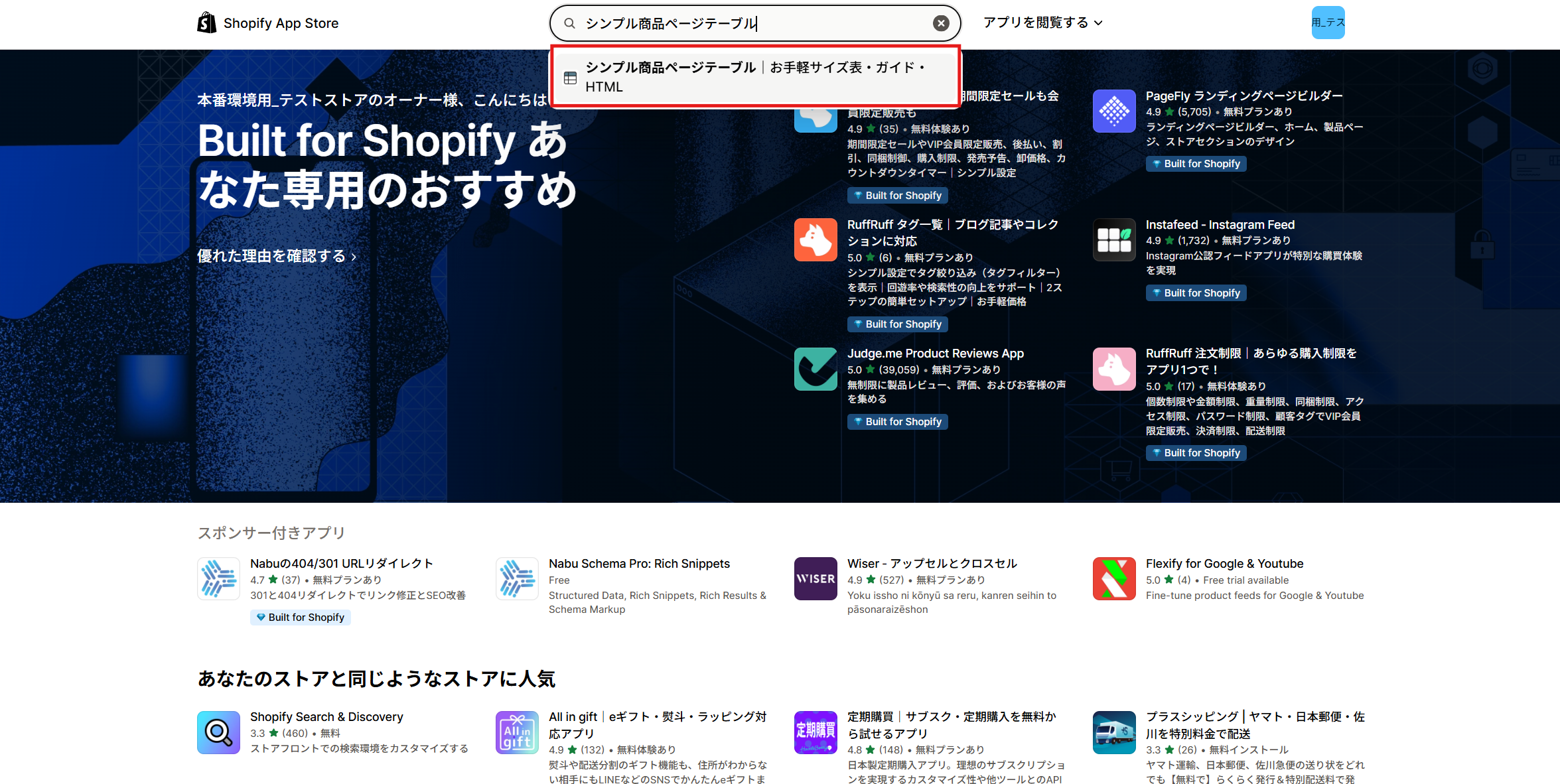Select suggestion シンプル商品ページテーブル お手軽サイズ表
This screenshot has height=784, width=1560.
[756, 77]
